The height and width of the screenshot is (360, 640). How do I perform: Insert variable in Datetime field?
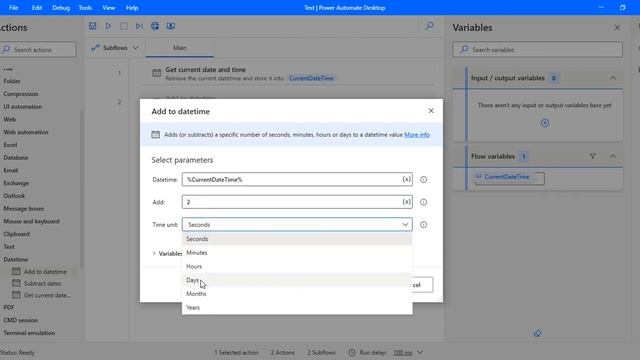(x=407, y=179)
